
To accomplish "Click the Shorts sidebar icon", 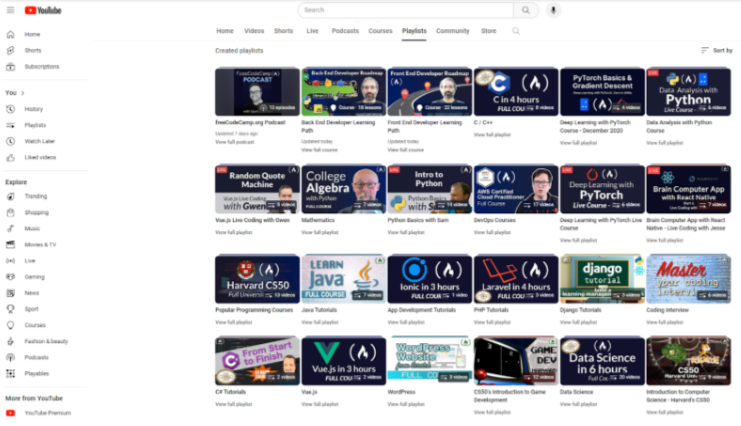I will pos(10,50).
